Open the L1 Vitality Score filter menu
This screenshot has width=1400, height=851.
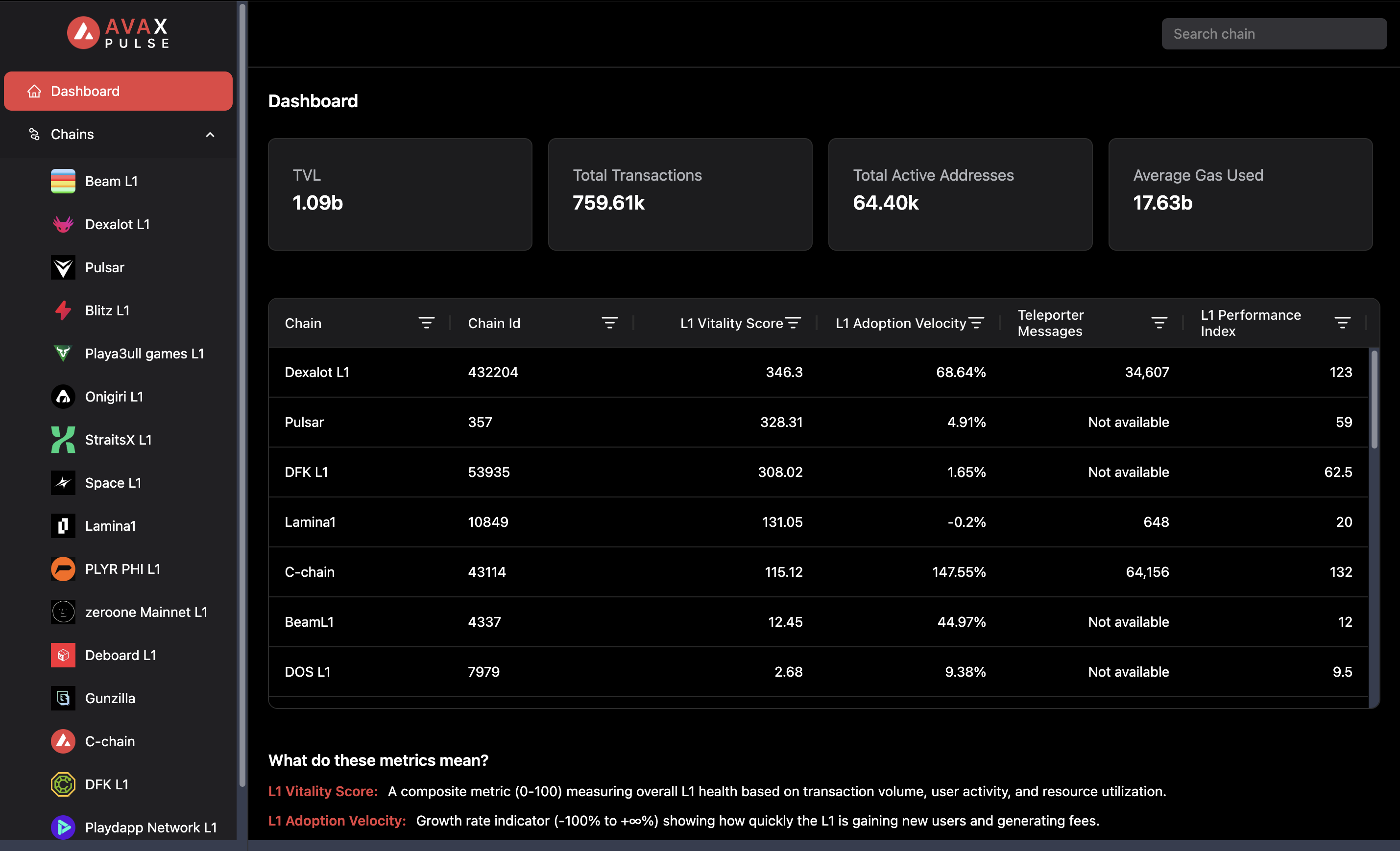793,323
